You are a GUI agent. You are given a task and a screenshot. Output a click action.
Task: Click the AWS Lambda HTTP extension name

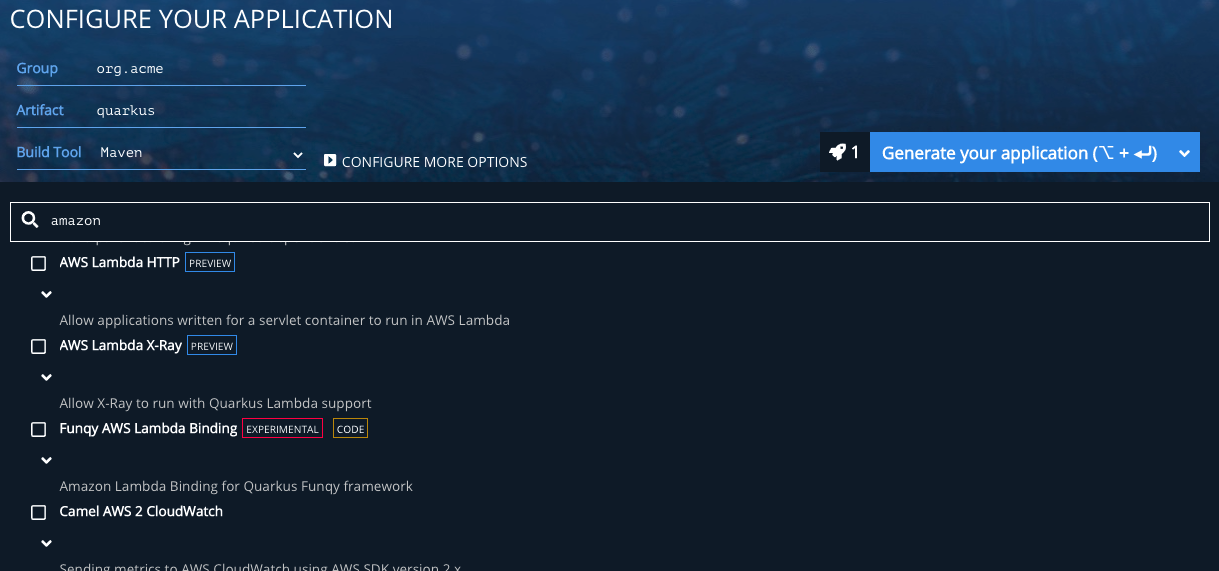[x=119, y=263]
